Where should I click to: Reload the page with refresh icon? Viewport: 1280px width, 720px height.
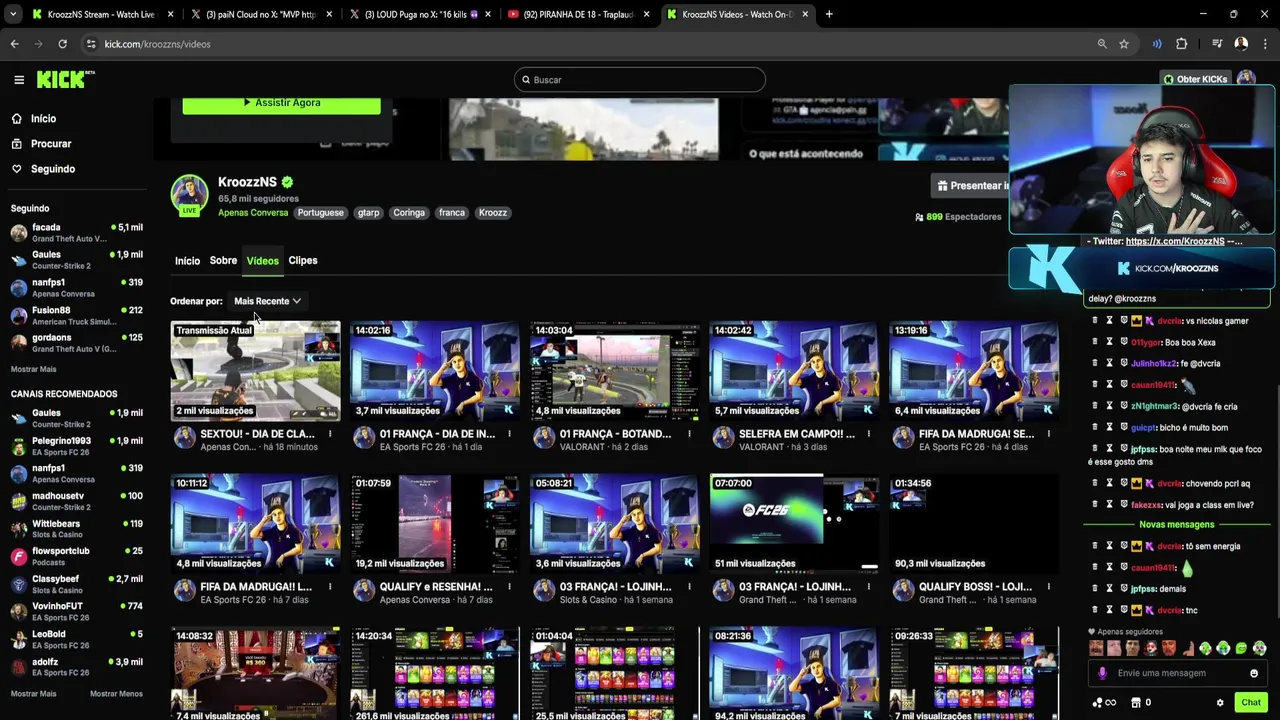click(62, 44)
